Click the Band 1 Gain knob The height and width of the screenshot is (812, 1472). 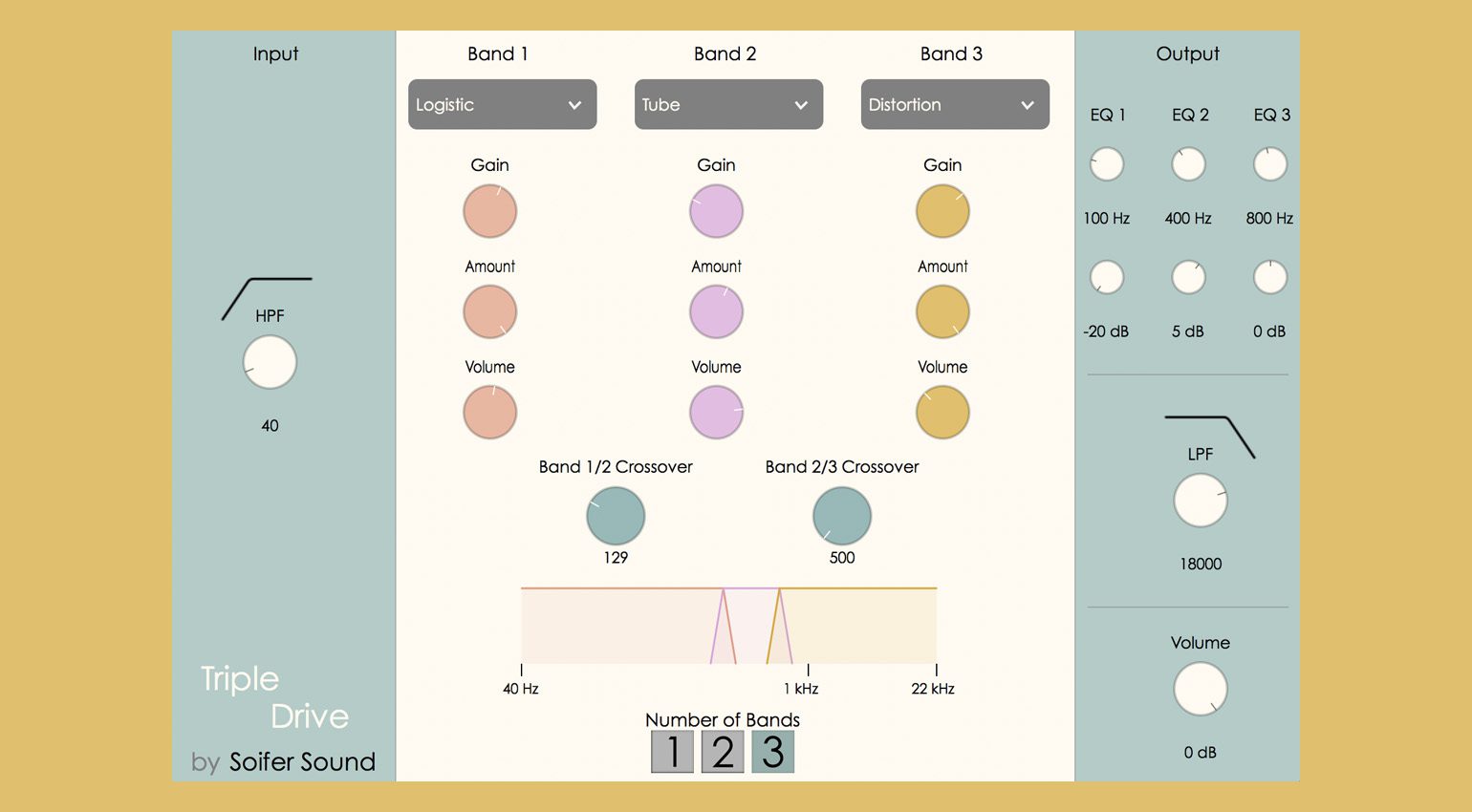[x=490, y=211]
